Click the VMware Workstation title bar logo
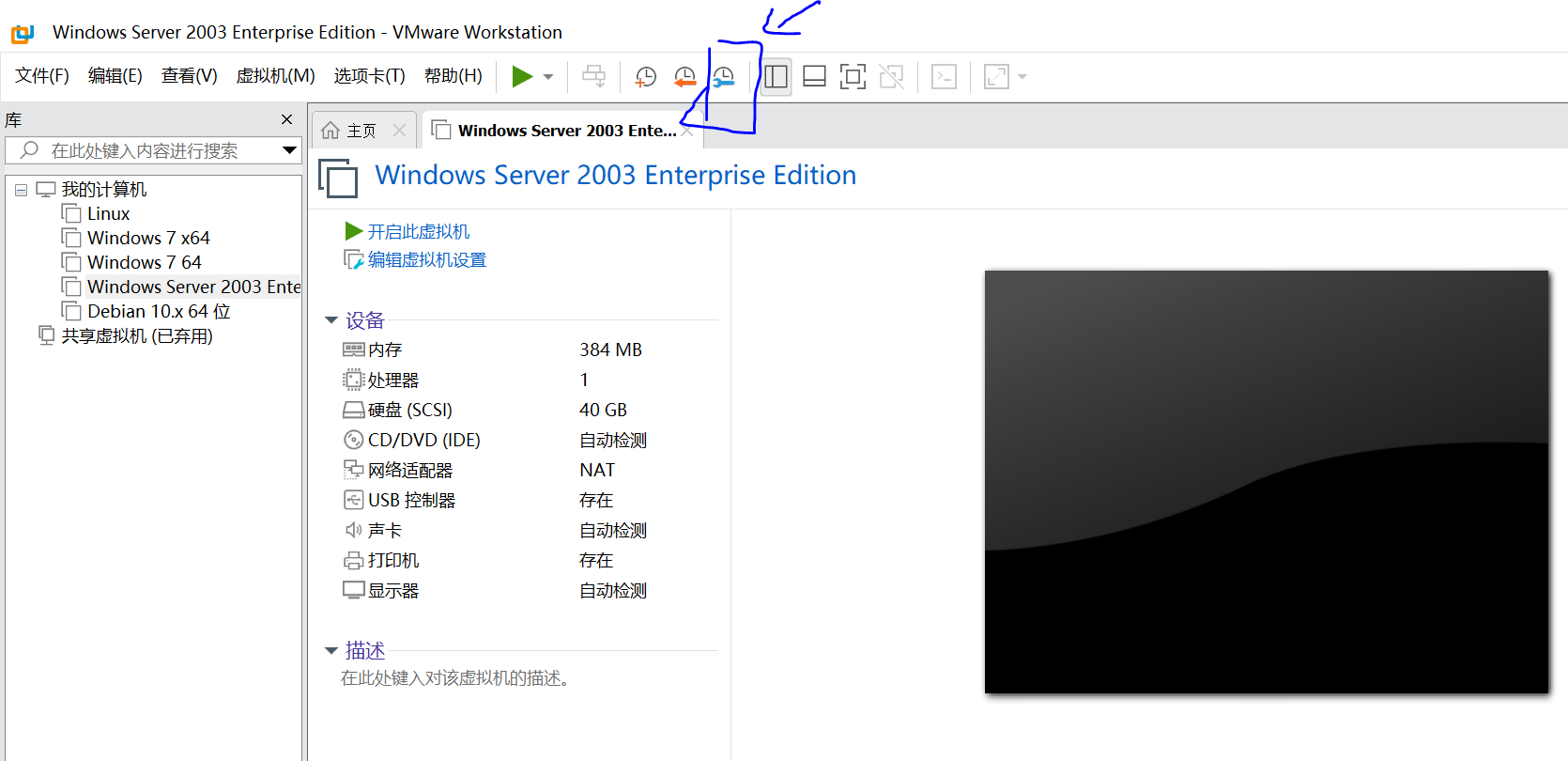This screenshot has width=1568, height=761. [x=23, y=35]
